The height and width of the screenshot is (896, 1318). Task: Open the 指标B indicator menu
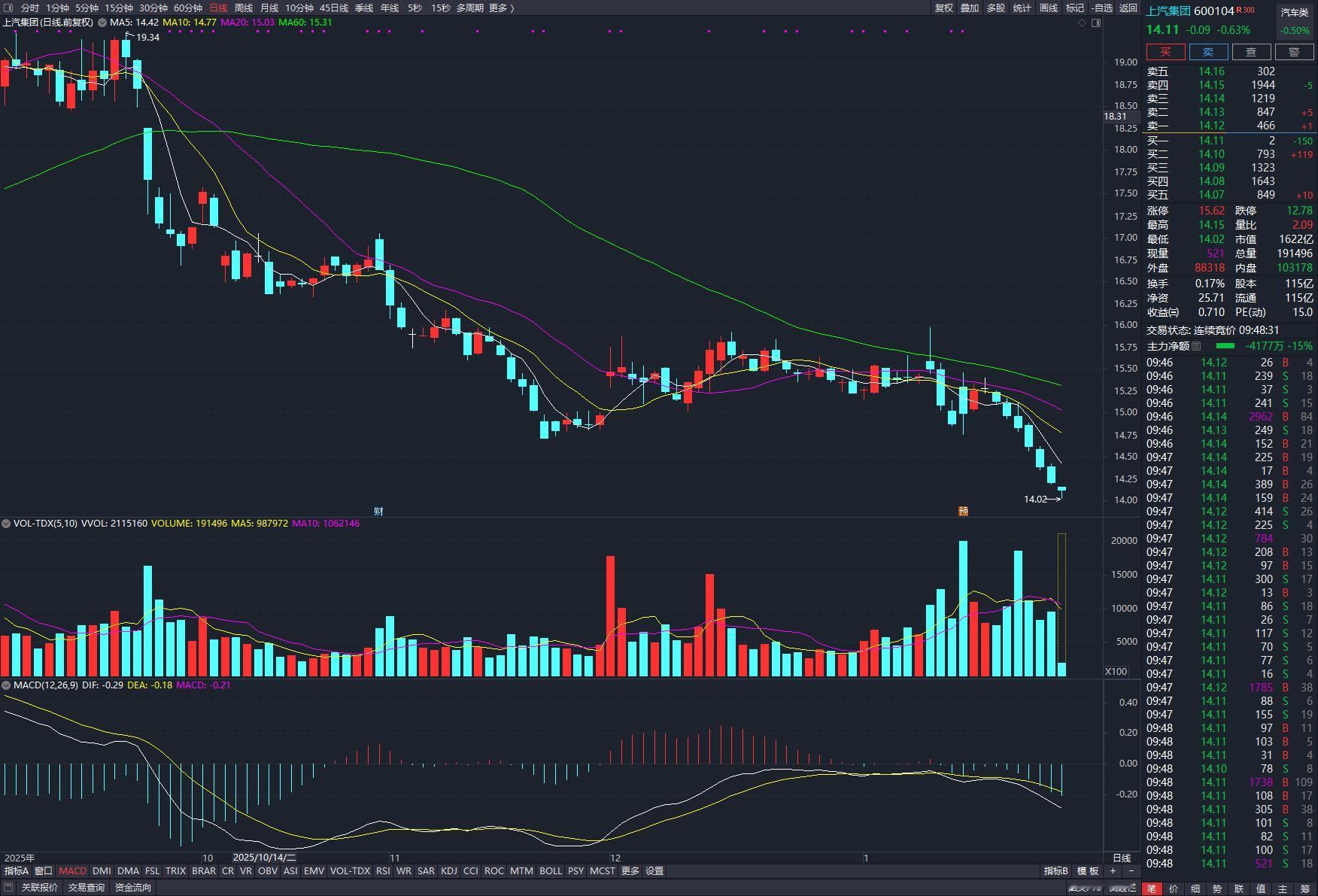tap(1056, 871)
